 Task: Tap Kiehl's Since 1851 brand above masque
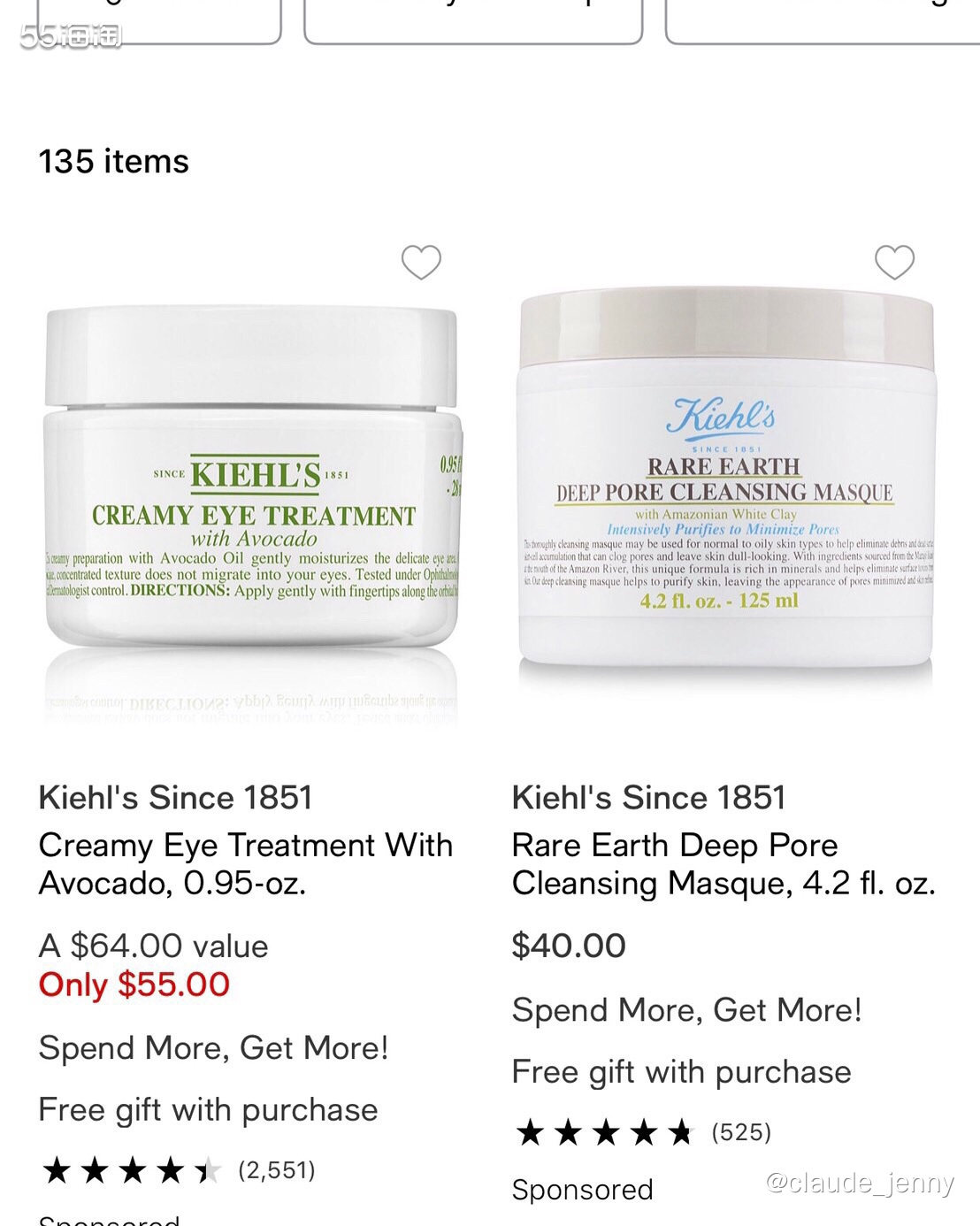pyautogui.click(x=648, y=798)
